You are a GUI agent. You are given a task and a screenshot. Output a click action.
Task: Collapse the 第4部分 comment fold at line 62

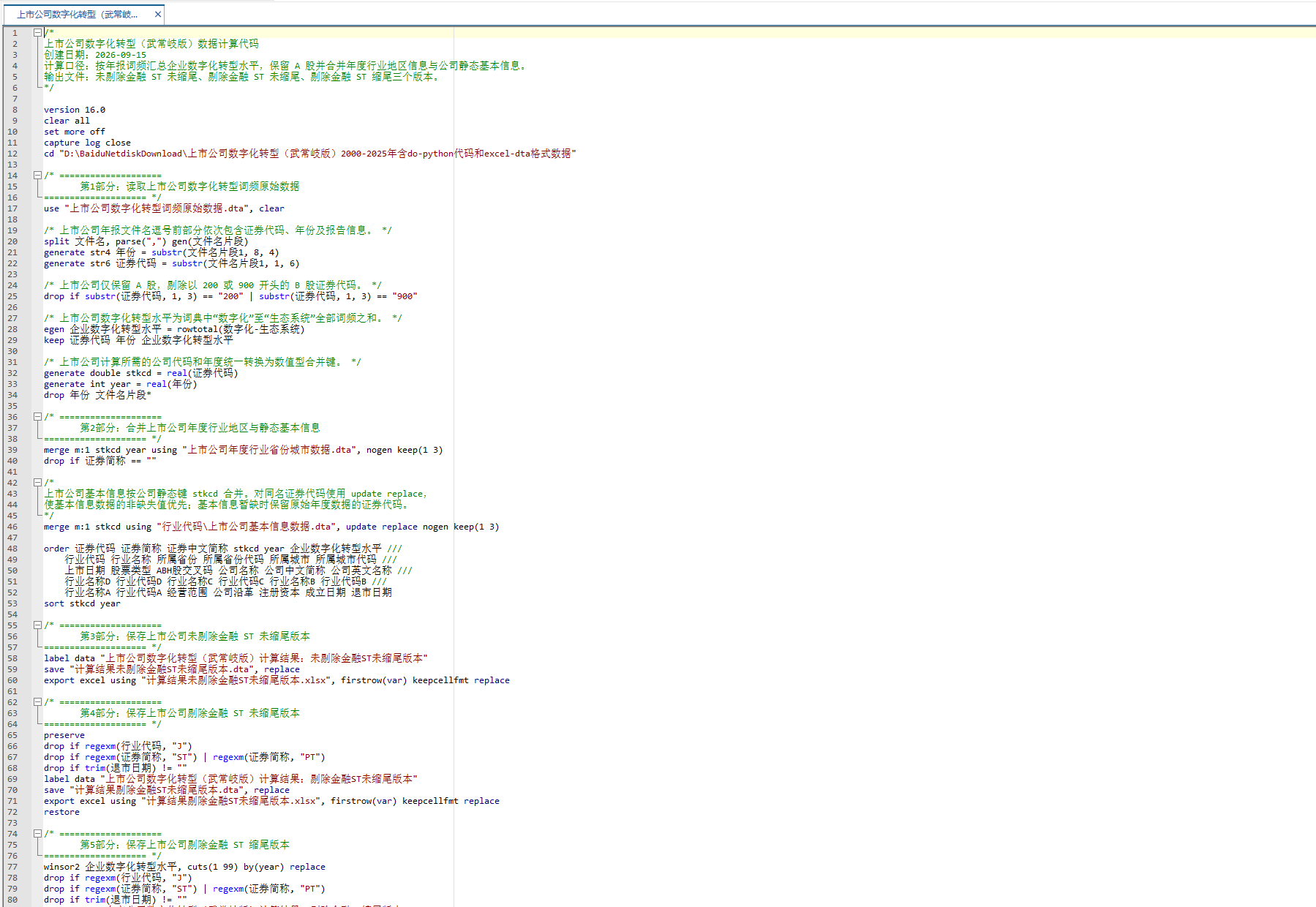coord(37,701)
